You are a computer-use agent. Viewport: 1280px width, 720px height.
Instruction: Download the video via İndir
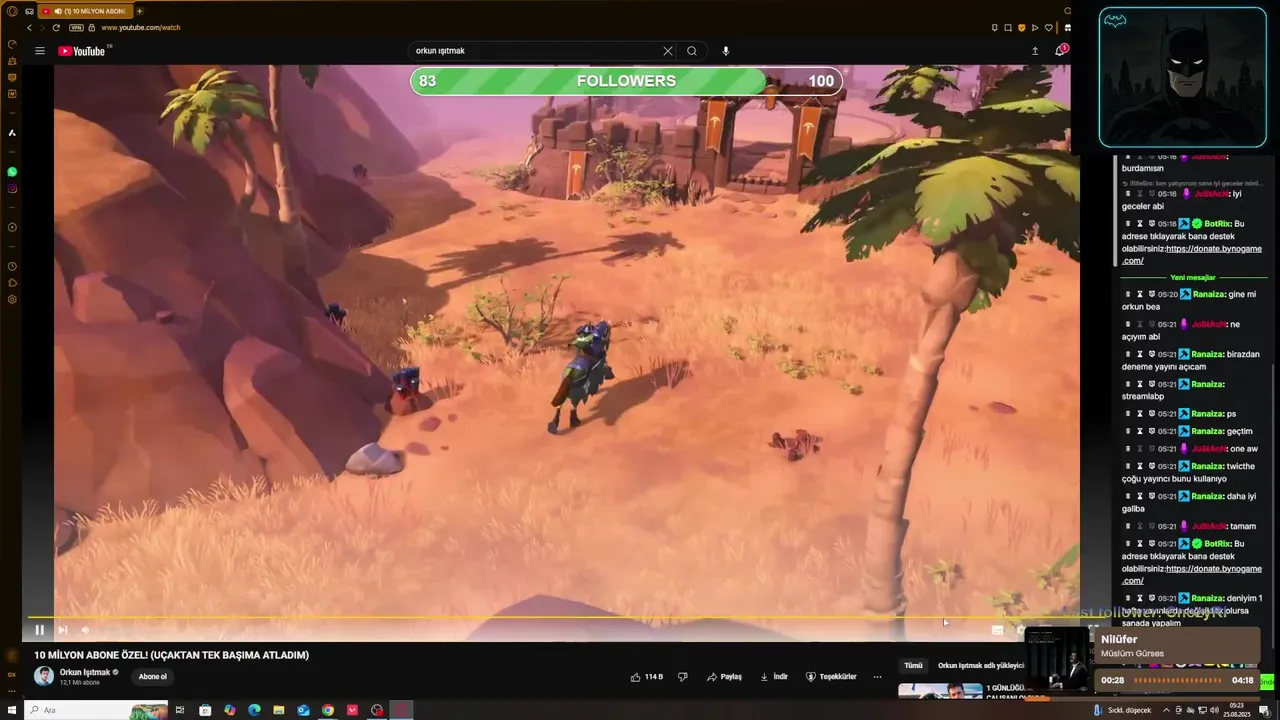(774, 677)
